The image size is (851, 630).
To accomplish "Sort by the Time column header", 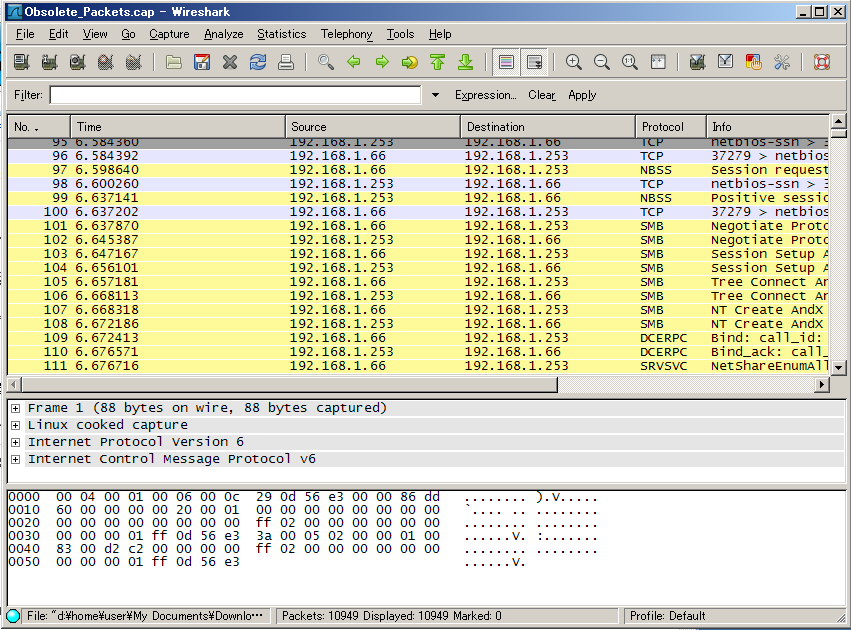I will 178,127.
